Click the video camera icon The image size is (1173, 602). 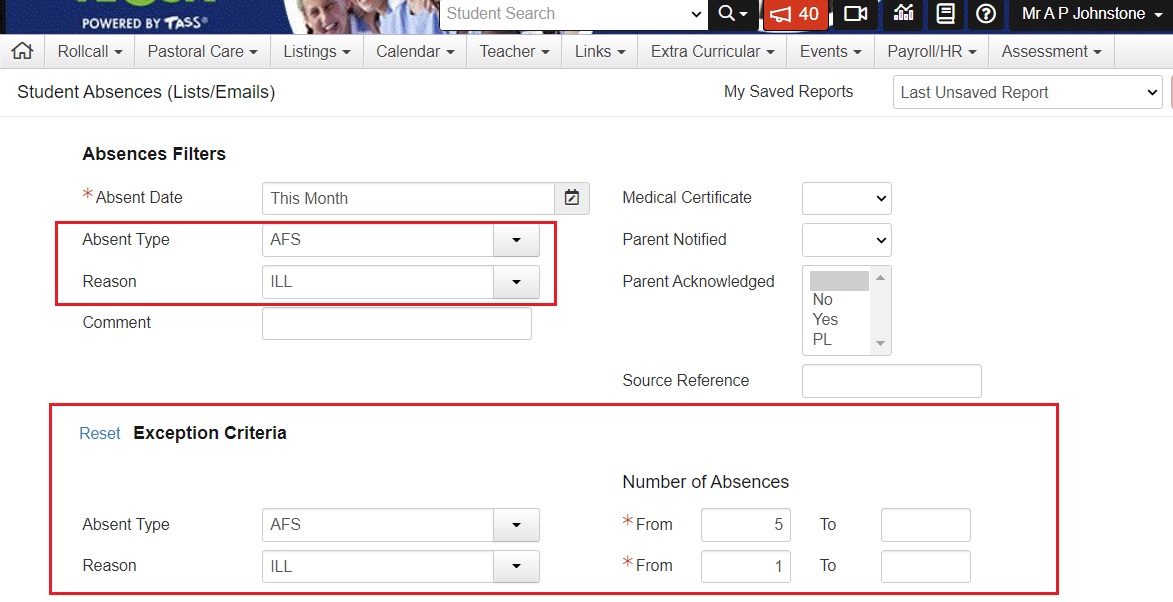[855, 14]
